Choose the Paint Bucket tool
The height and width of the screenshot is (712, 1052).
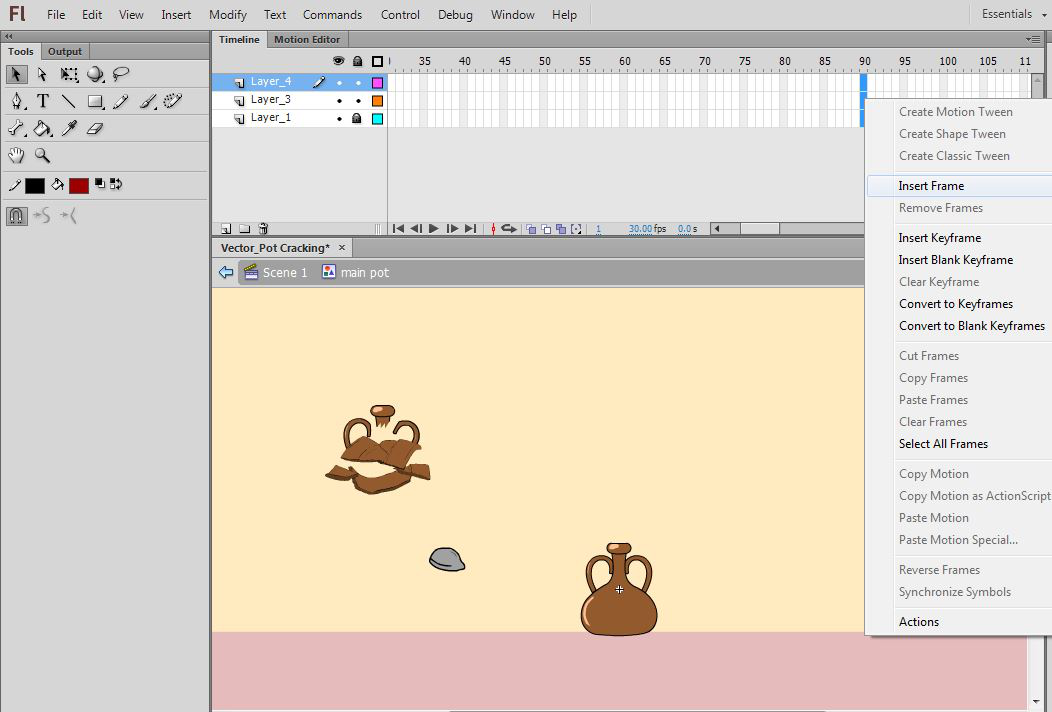(43, 128)
